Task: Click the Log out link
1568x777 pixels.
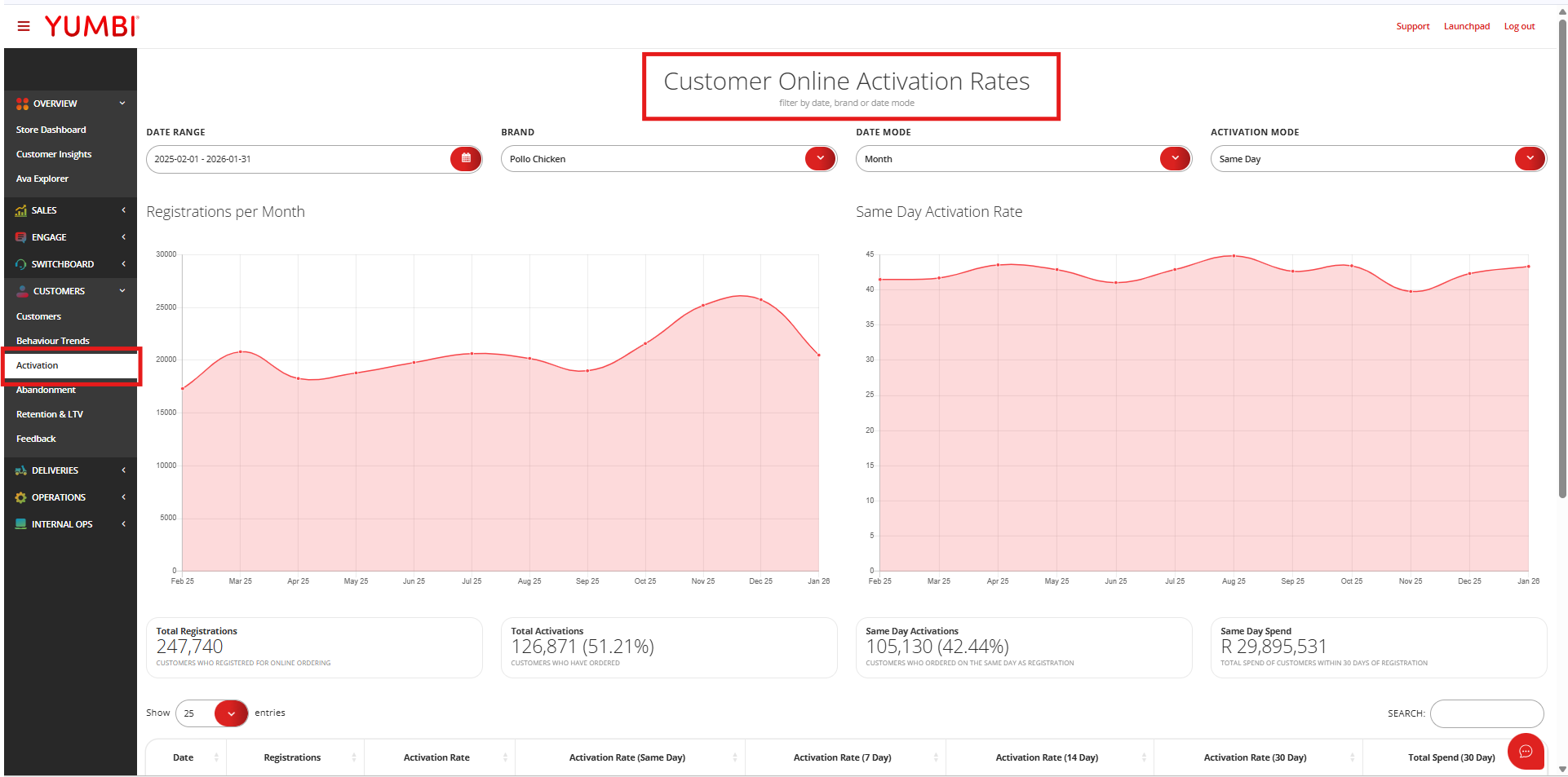Action: 1519,27
